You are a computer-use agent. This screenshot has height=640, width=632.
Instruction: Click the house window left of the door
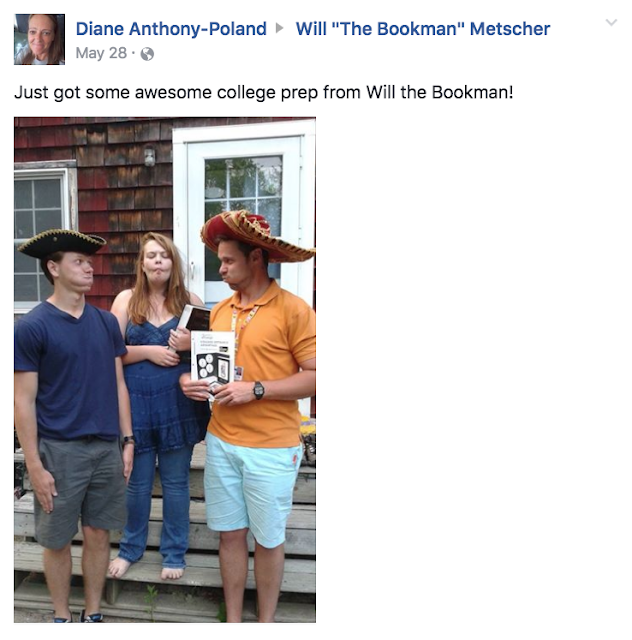[x=40, y=237]
